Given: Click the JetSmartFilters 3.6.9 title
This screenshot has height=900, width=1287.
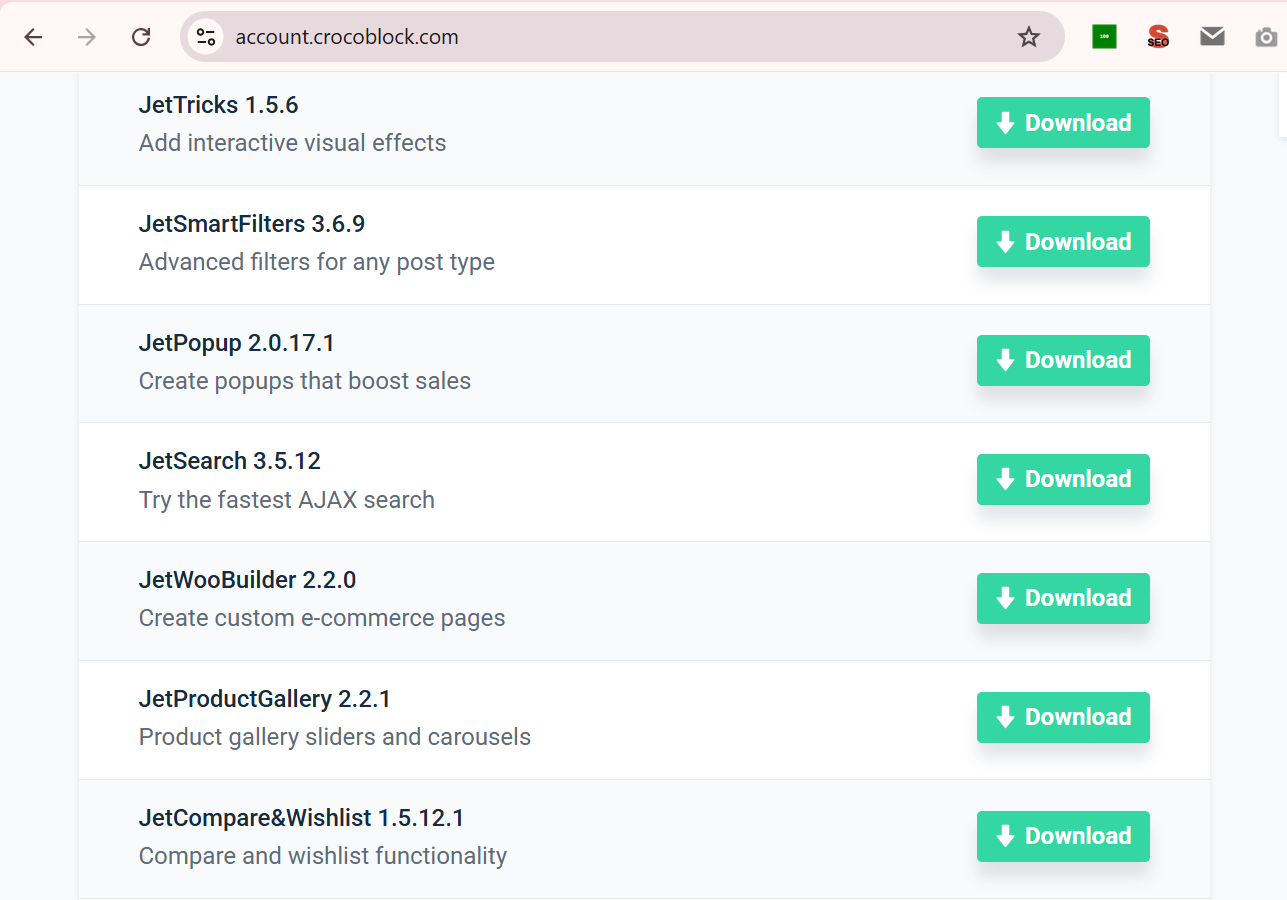Looking at the screenshot, I should 252,224.
